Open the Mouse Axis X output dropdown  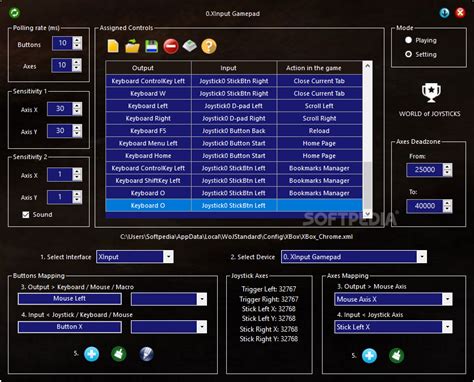click(393, 299)
